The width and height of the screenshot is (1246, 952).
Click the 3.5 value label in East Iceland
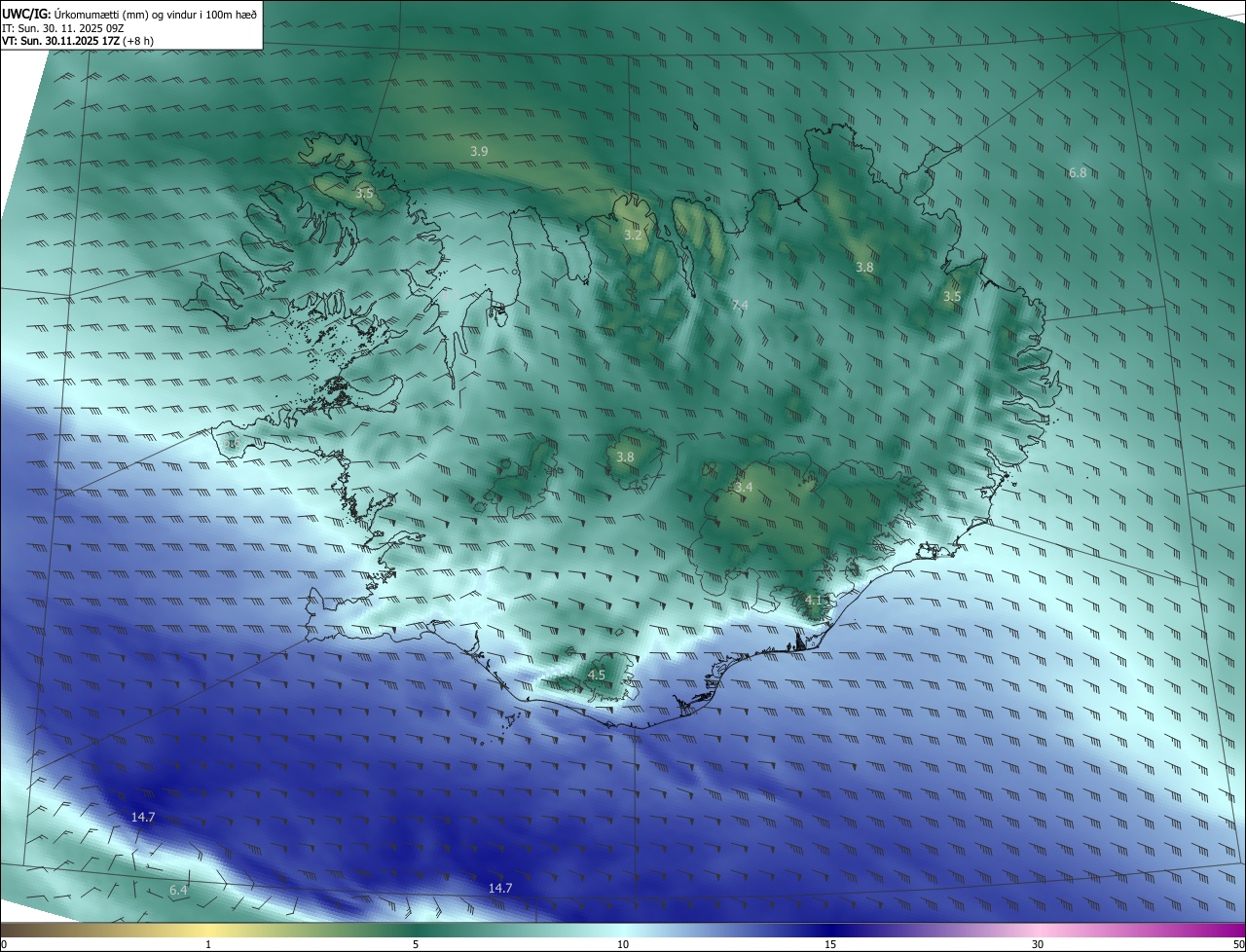click(952, 296)
